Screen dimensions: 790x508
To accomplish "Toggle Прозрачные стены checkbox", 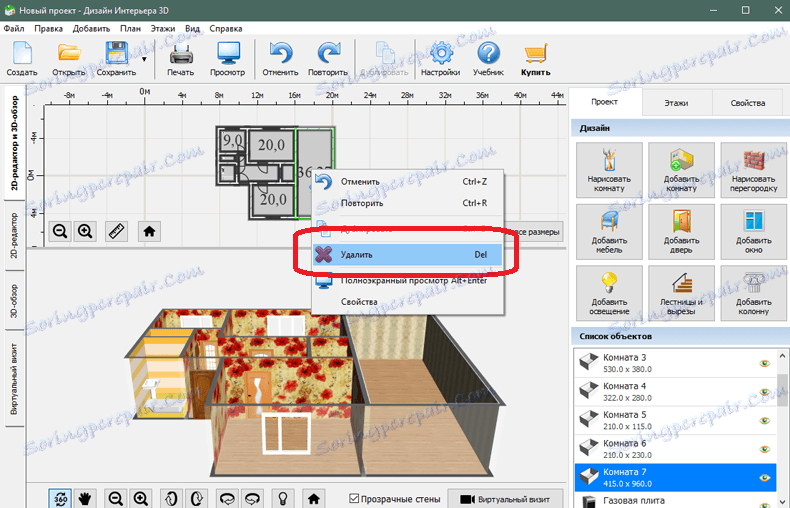I will coord(354,498).
